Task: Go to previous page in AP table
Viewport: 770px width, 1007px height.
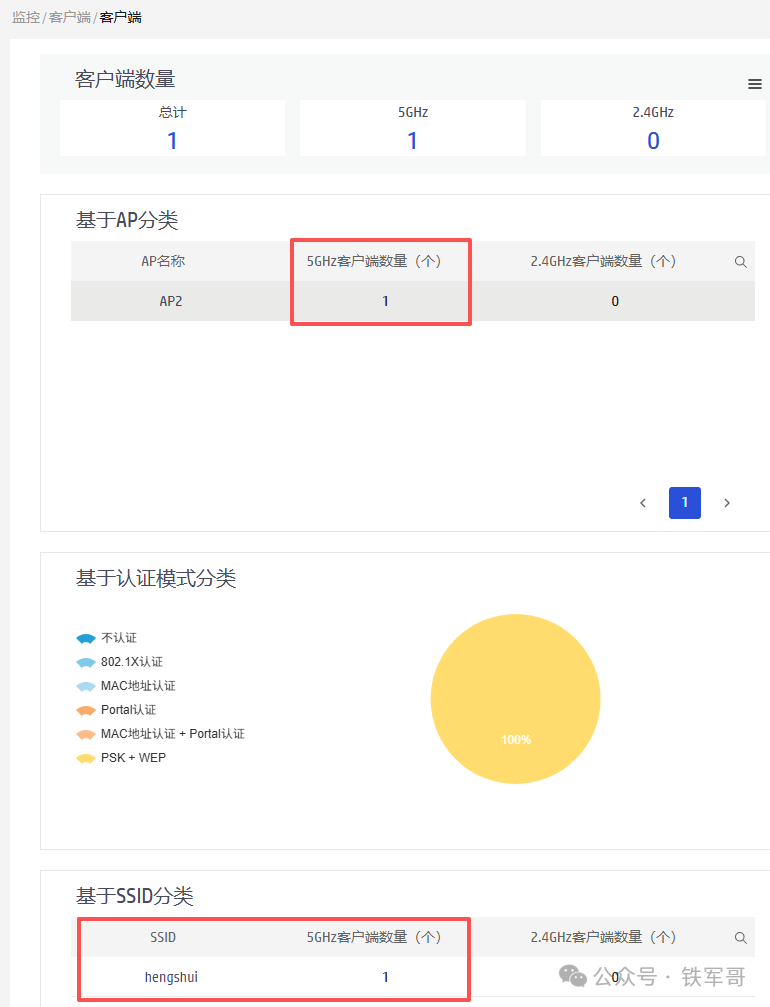Action: click(x=643, y=503)
